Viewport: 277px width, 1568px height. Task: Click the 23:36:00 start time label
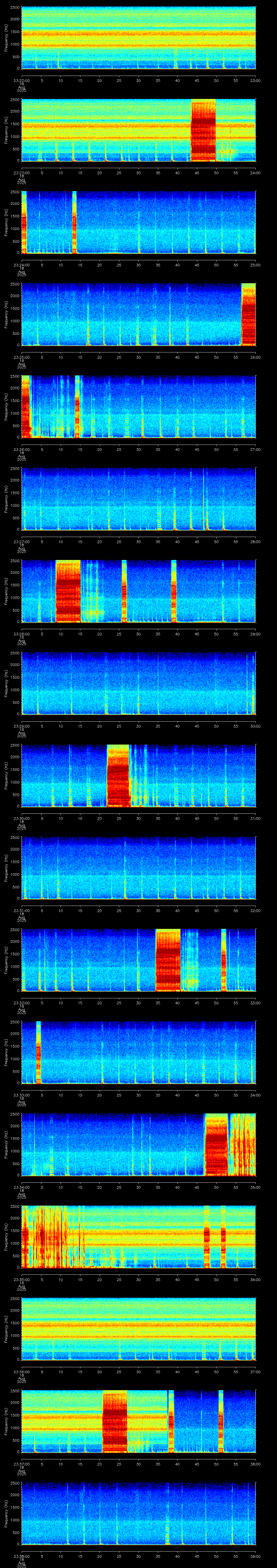(21, 1373)
